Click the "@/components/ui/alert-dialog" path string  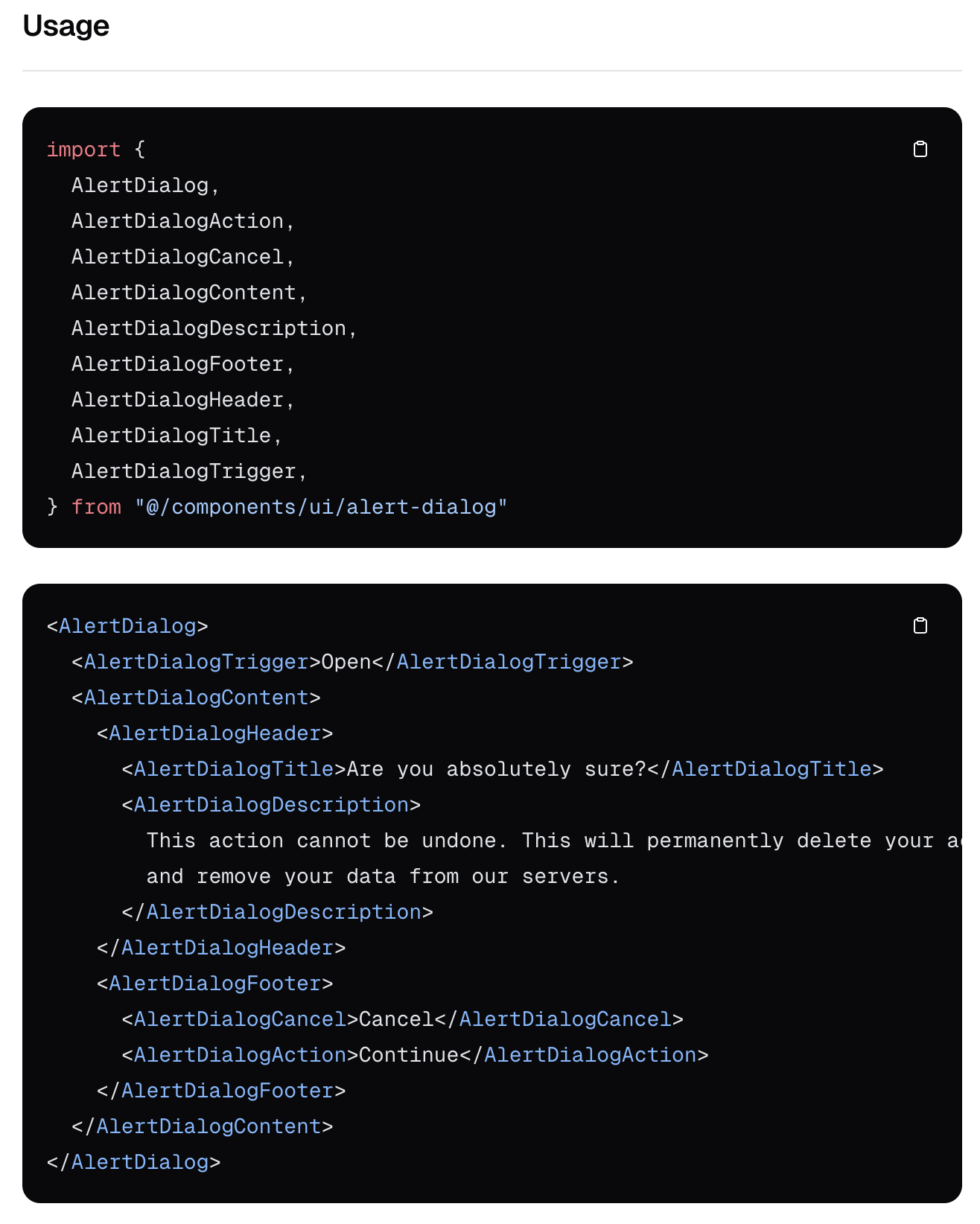pos(321,507)
